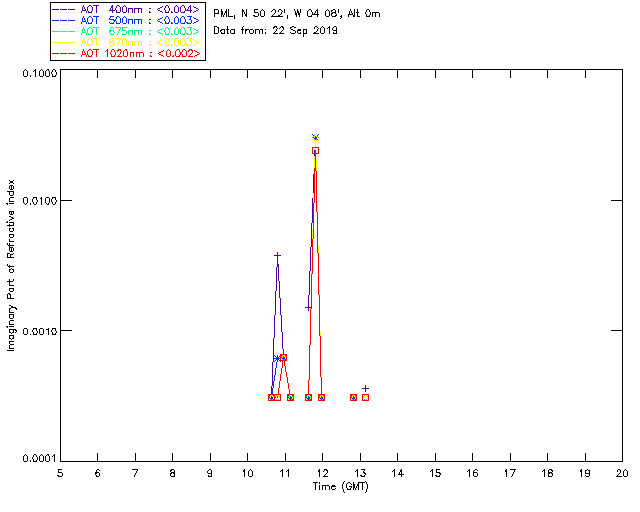The height and width of the screenshot is (512, 640).
Task: Click the x-axis tick label 17
Action: [510, 473]
